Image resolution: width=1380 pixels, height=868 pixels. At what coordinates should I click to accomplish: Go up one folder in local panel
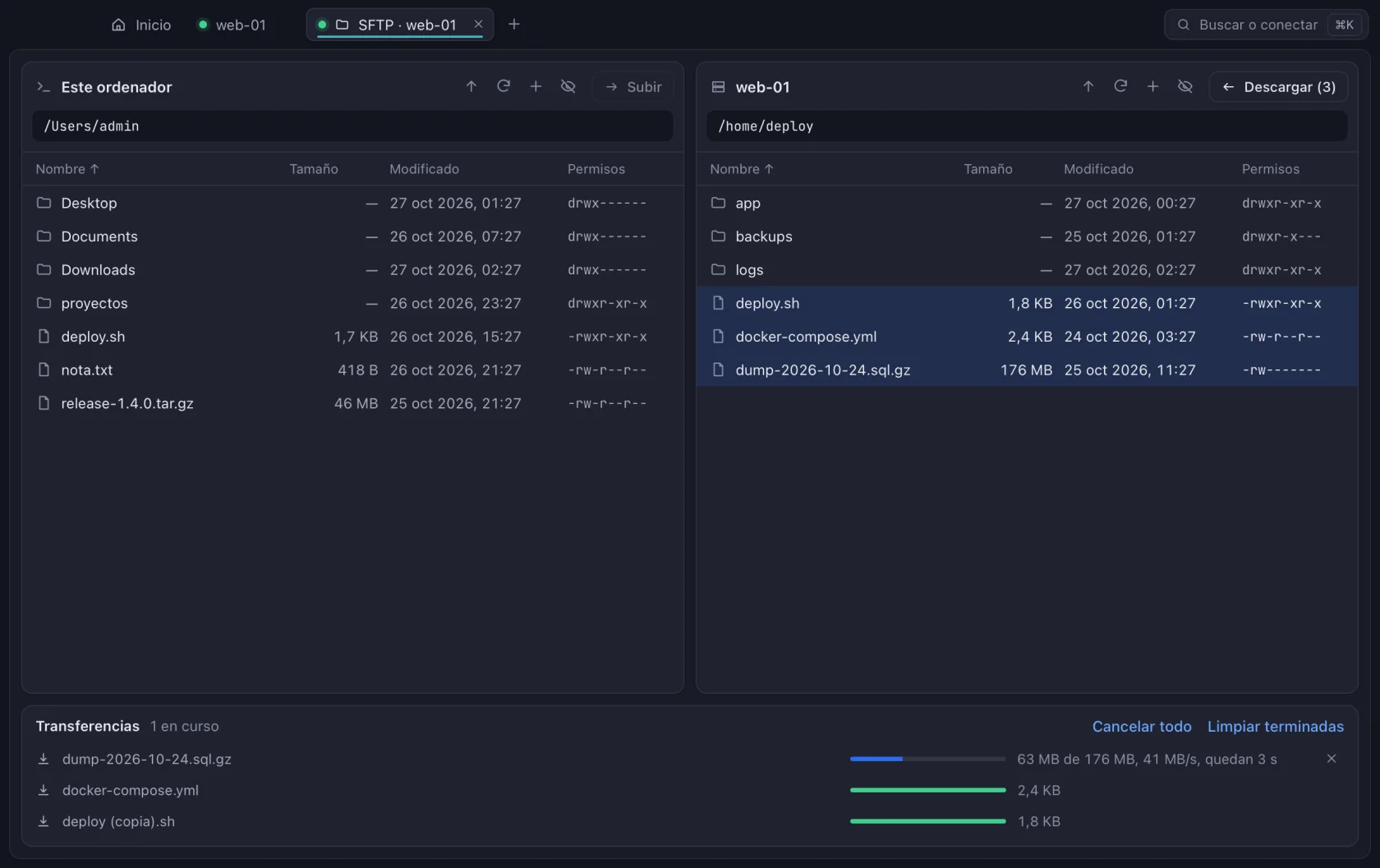tap(471, 86)
